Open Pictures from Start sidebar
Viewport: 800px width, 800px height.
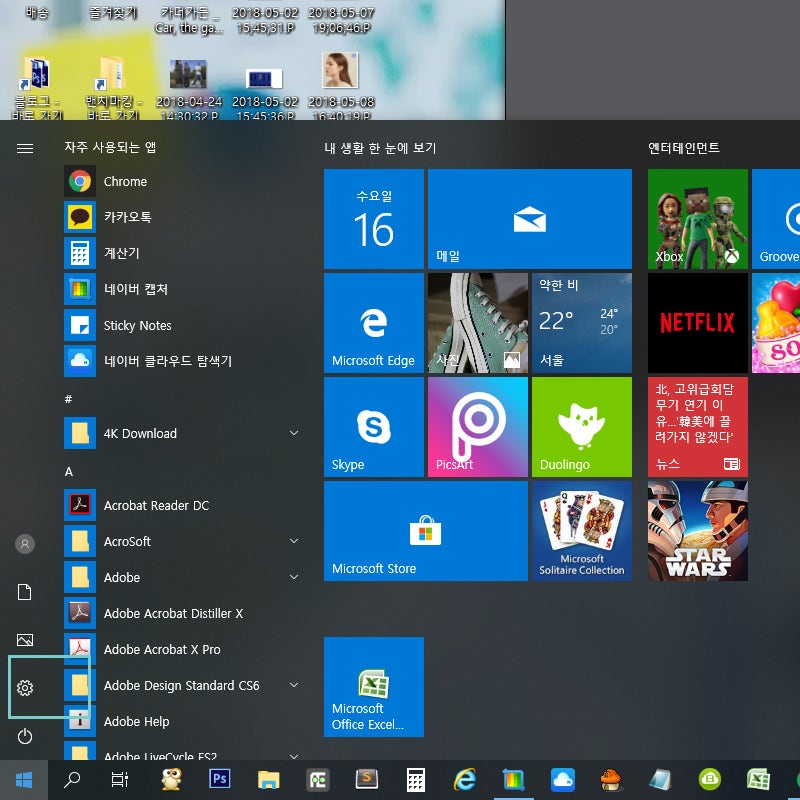click(25, 640)
